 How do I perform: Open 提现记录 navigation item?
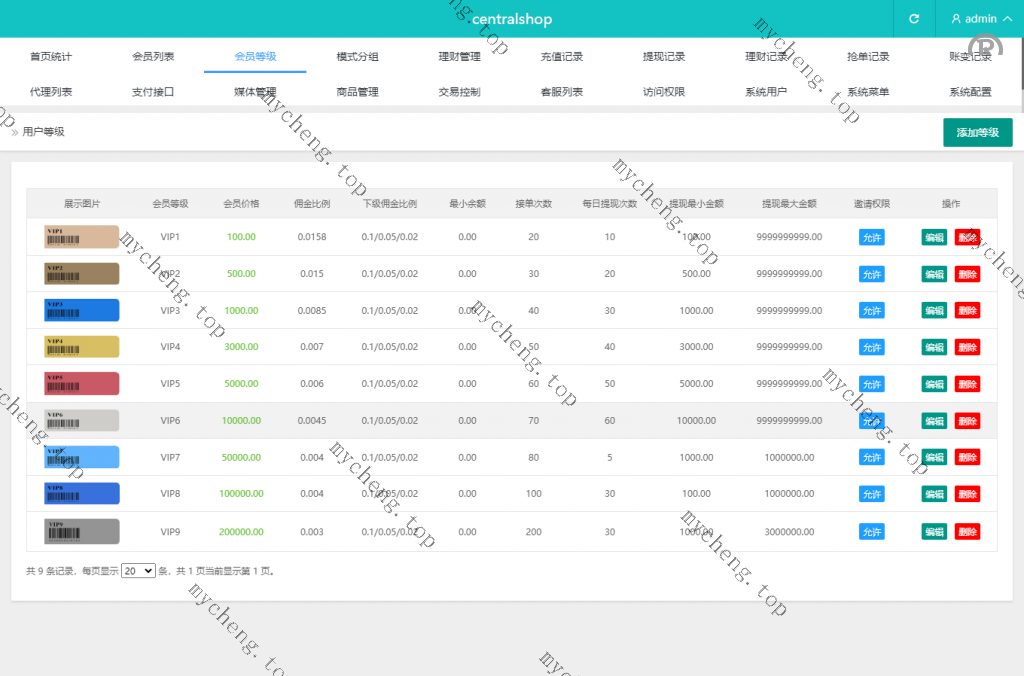click(x=663, y=56)
